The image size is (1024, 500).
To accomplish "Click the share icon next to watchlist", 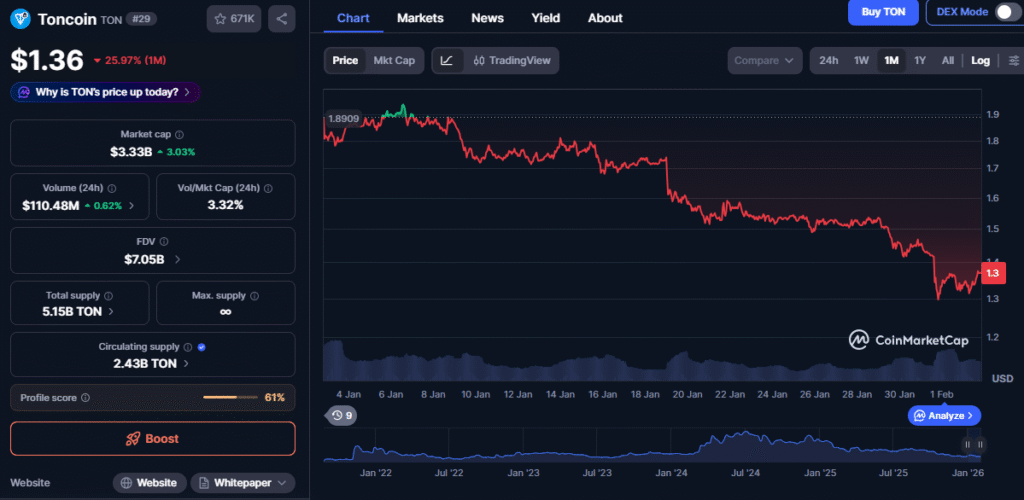I will [x=281, y=18].
